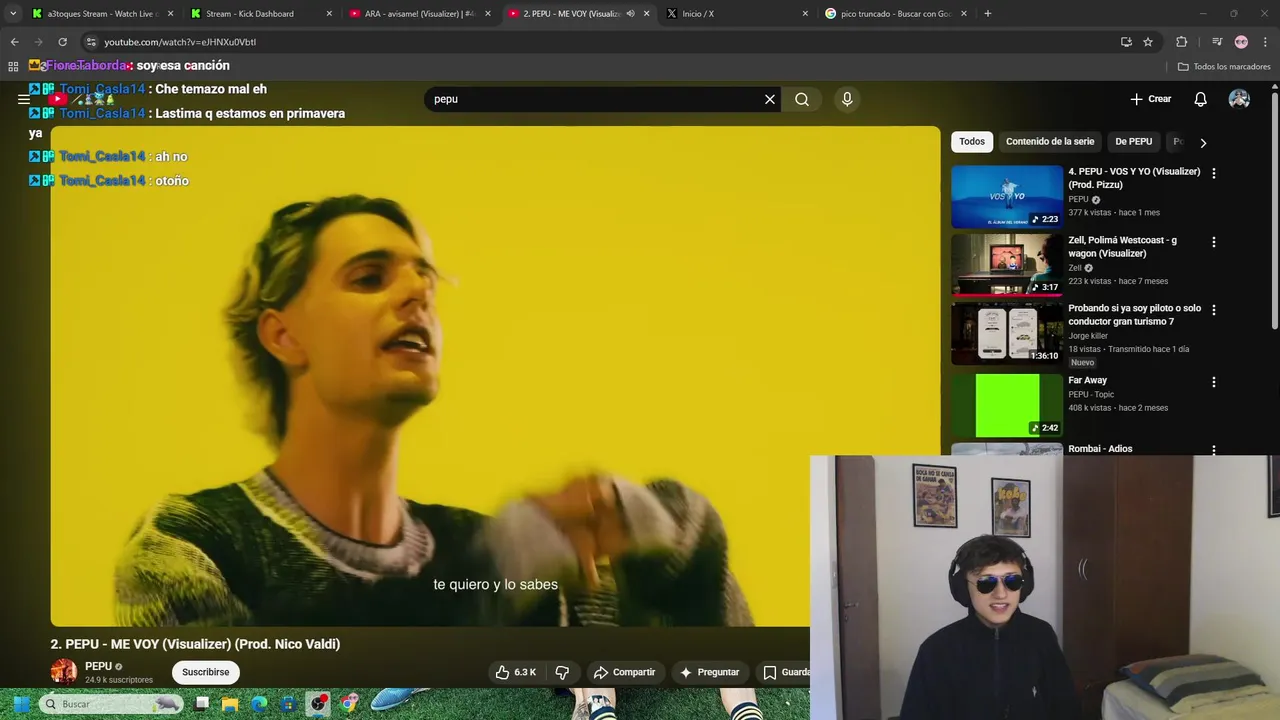The image size is (1280, 720).
Task: Click the YouTube search magnifier button
Action: pos(802,99)
